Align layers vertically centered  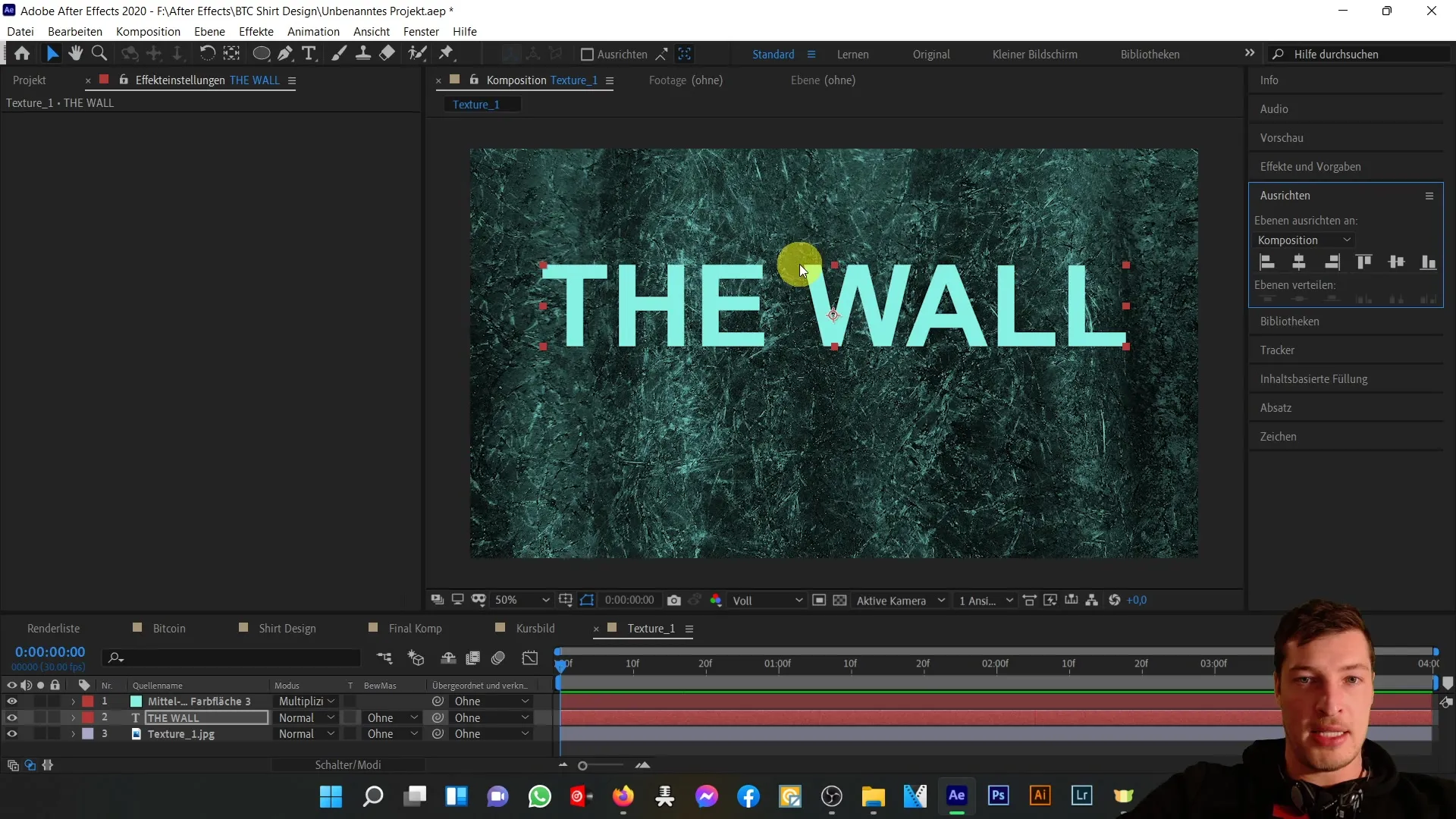click(x=1396, y=262)
